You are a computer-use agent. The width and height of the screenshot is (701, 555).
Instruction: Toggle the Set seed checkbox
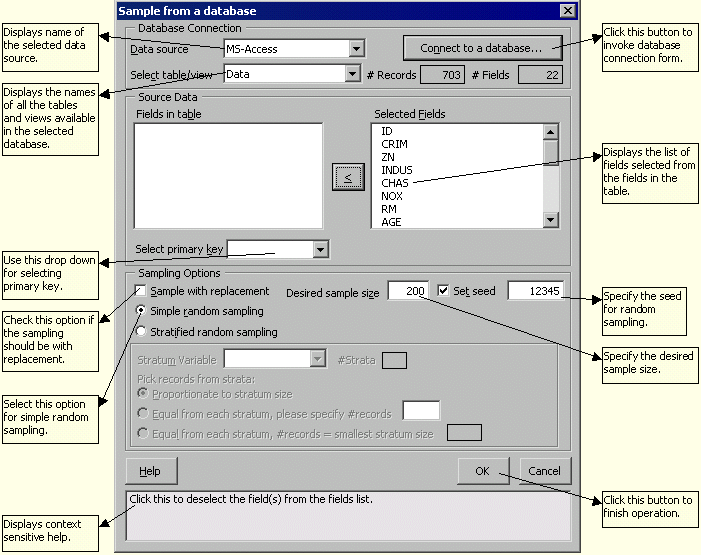click(x=443, y=291)
